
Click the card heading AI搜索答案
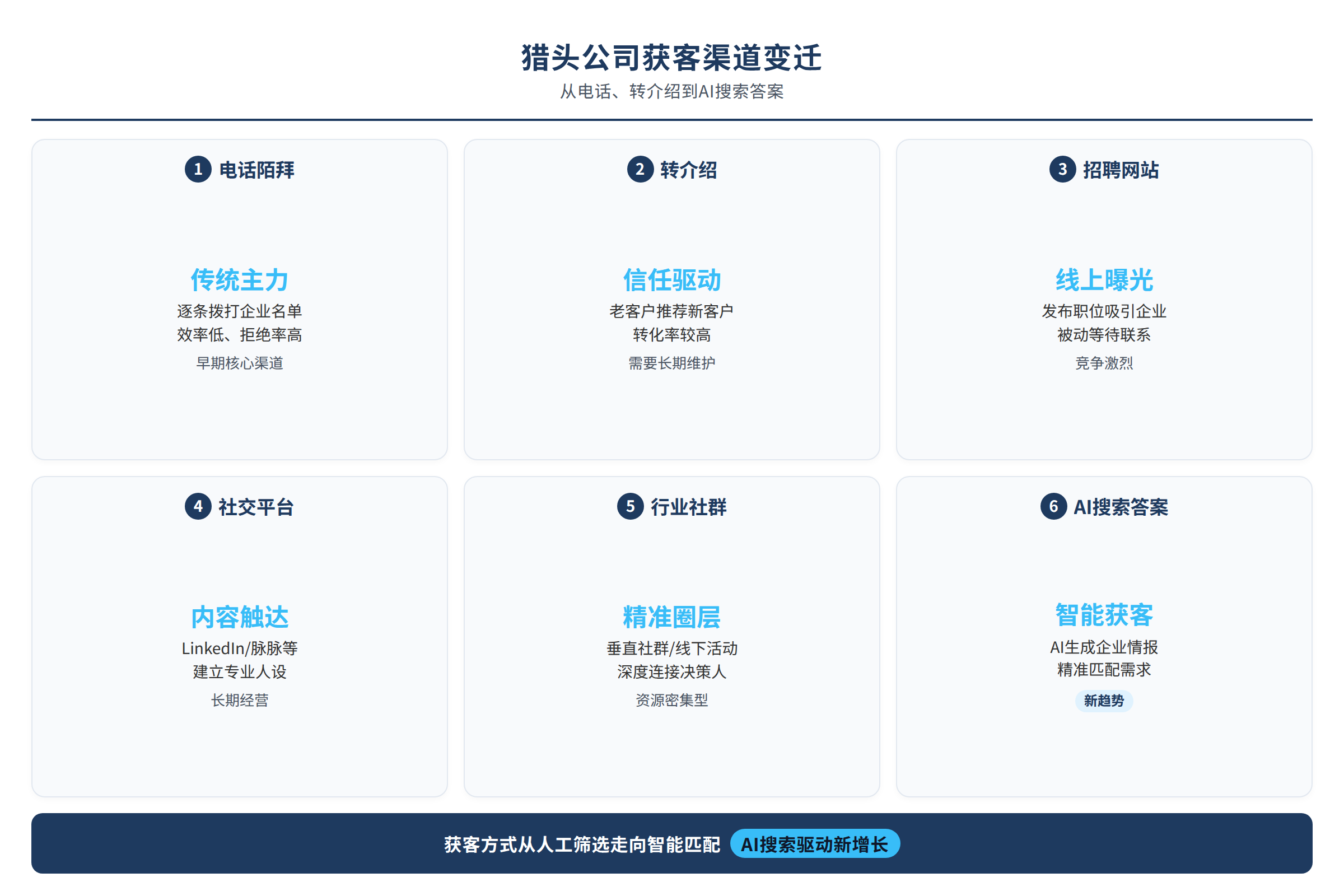(x=1121, y=507)
